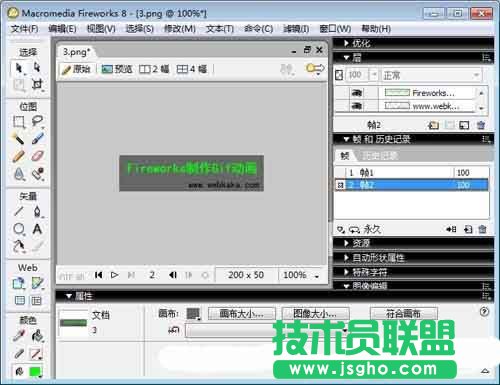Image resolution: width=500 pixels, height=385 pixels.
Task: Select the Eraser tool
Action: [x=37, y=156]
